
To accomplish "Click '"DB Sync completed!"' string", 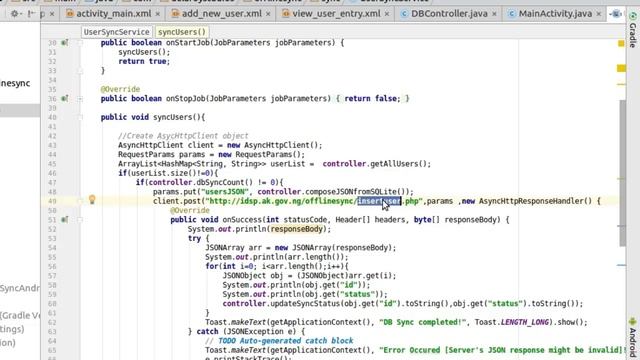I will point(422,322).
